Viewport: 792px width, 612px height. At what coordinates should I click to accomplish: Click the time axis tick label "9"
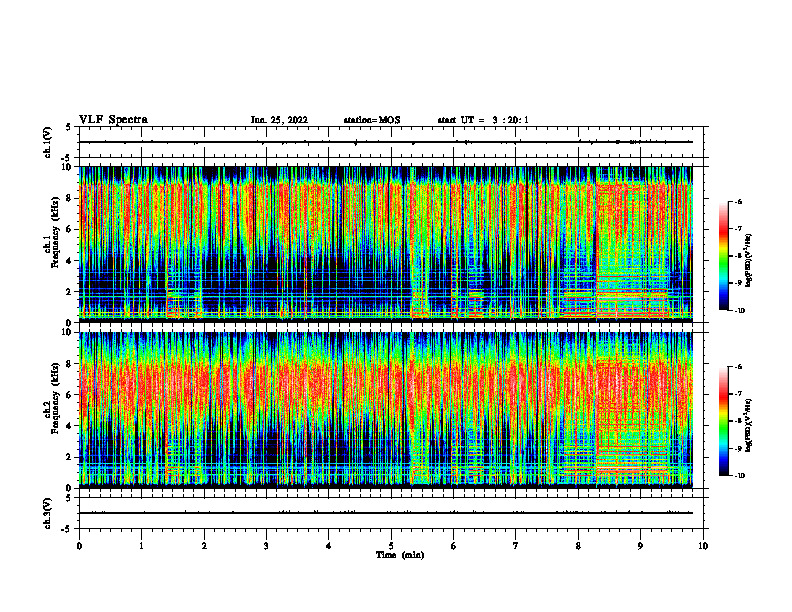[640, 546]
